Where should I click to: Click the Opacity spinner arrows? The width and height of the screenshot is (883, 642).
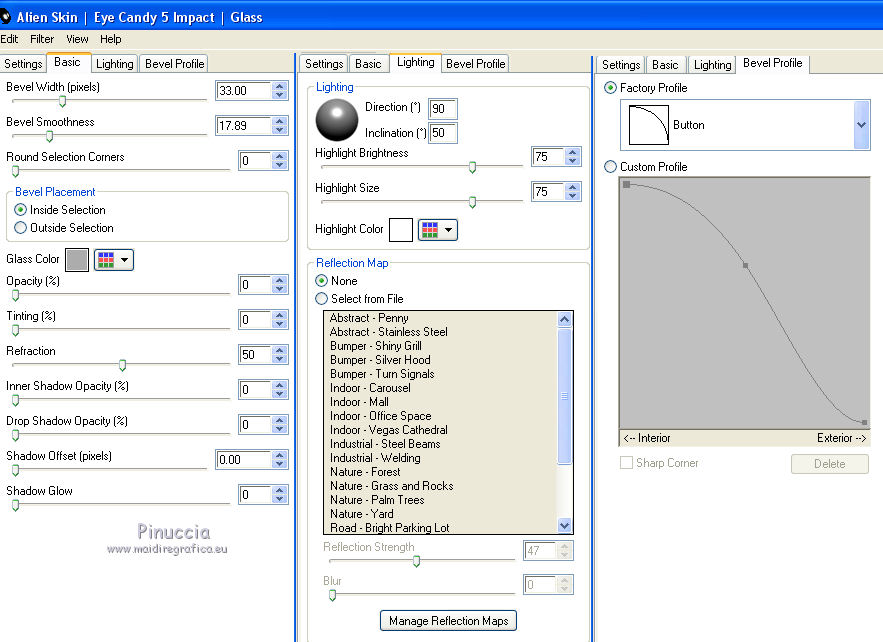tap(279, 284)
